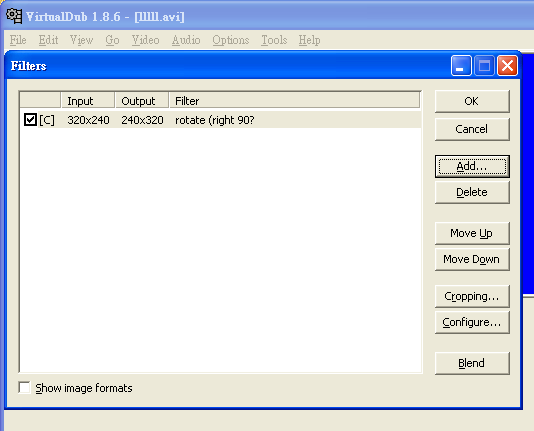Viewport: 534px width, 431px height.
Task: Click the Move Down button
Action: coord(472,259)
